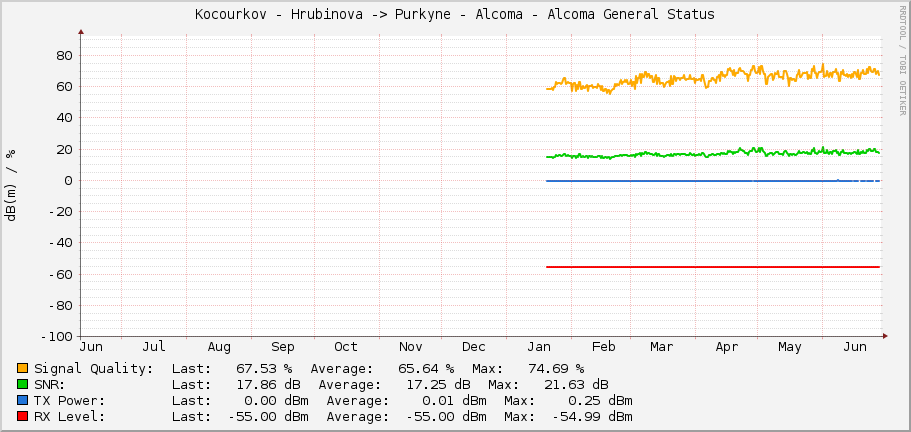Click the red RX Level legend swatch

coord(23,416)
